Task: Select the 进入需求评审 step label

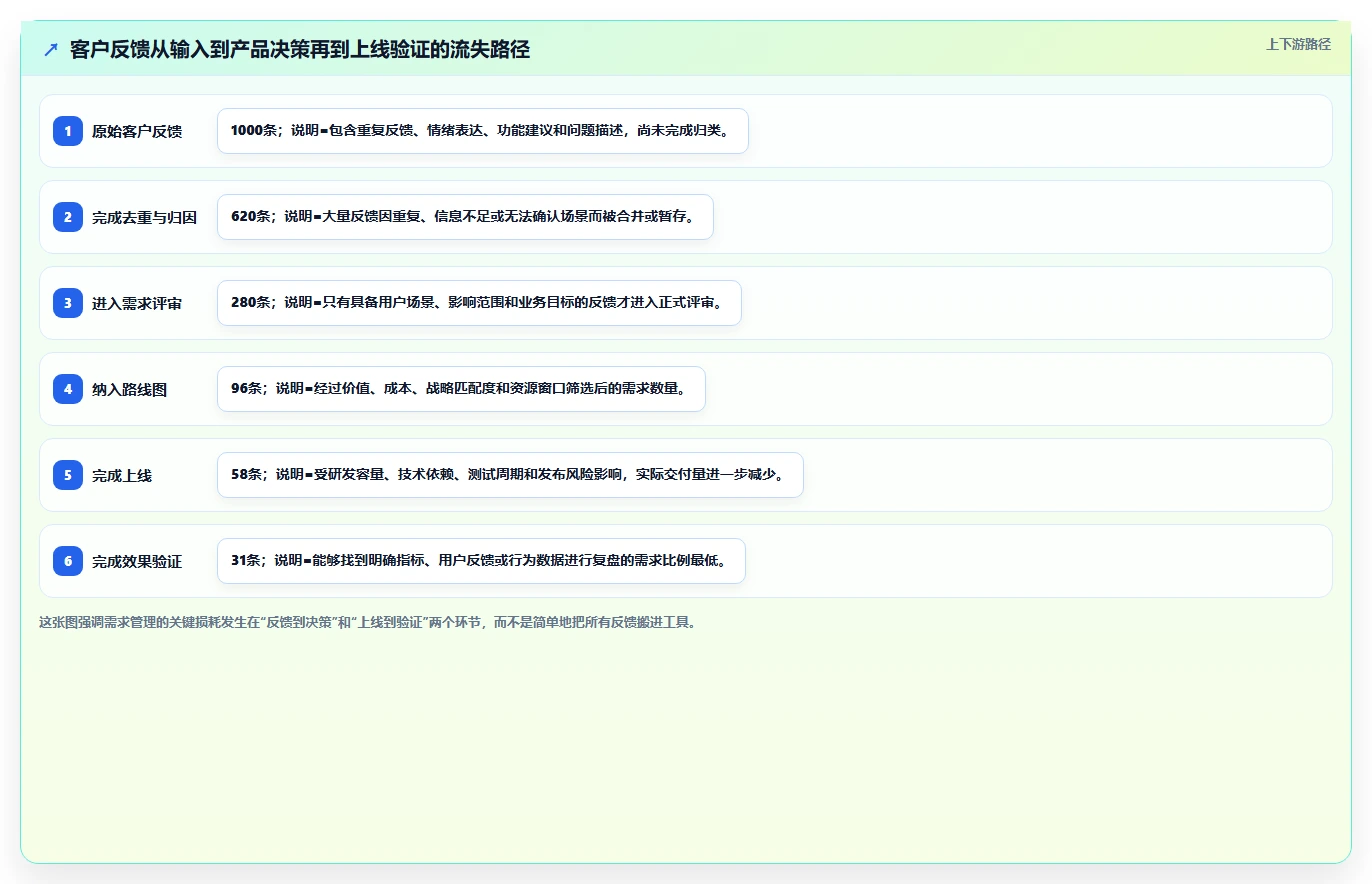Action: 137,303
